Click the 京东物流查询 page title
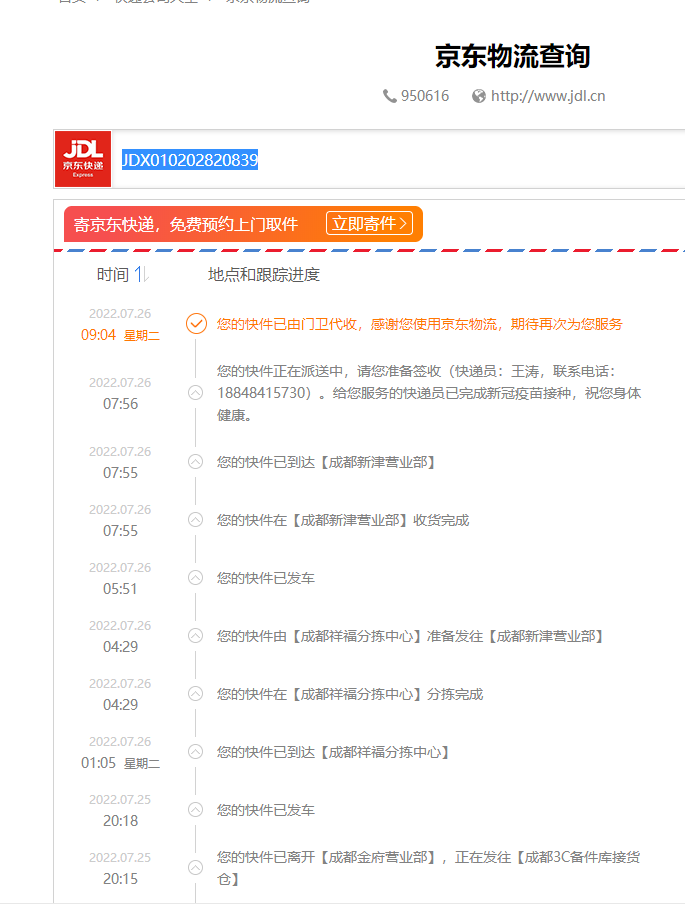Image resolution: width=685 pixels, height=912 pixels. click(x=513, y=56)
